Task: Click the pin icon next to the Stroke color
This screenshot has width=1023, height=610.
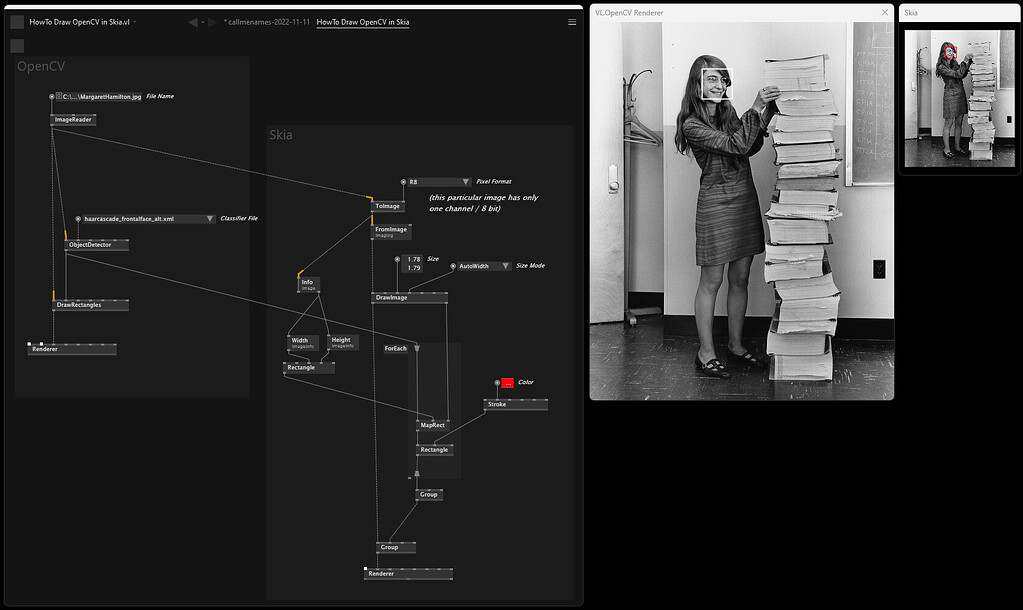Action: [x=496, y=382]
